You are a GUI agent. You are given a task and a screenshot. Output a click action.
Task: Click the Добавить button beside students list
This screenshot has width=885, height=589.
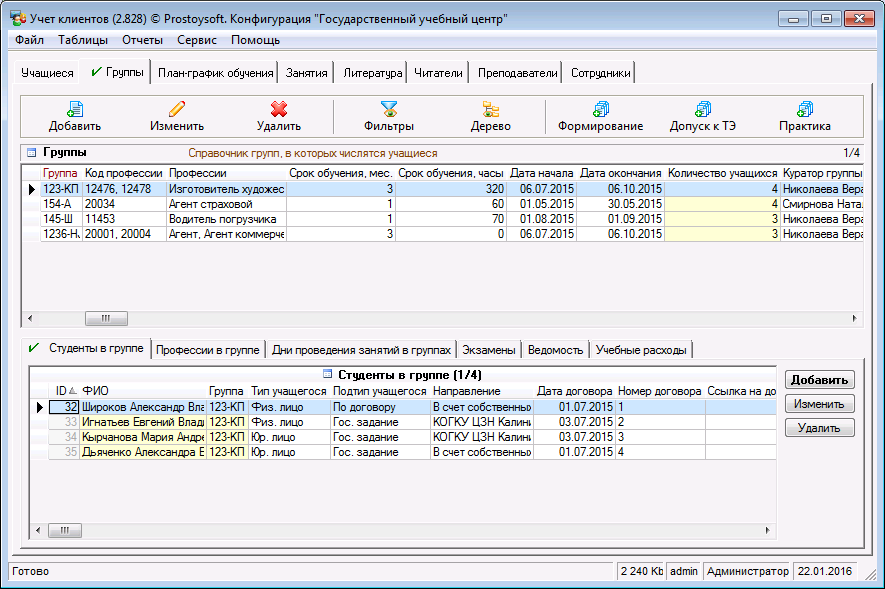tap(819, 380)
